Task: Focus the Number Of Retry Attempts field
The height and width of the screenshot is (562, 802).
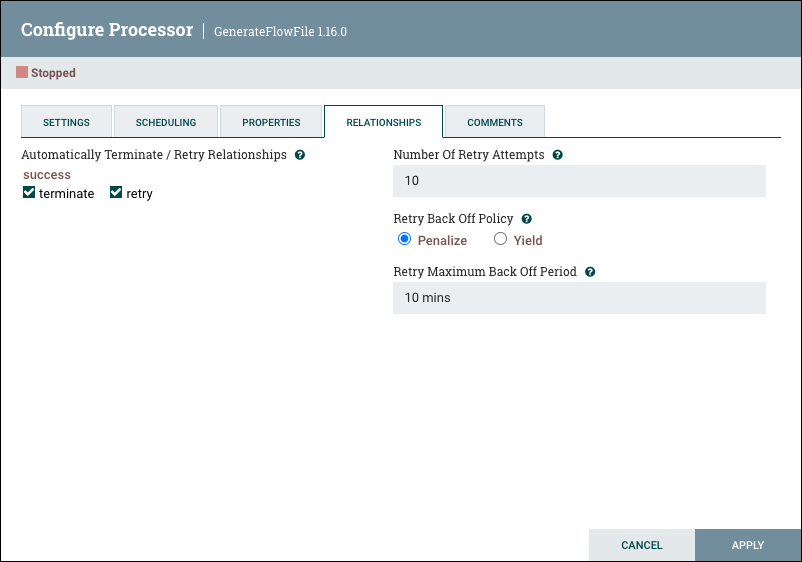Action: point(579,181)
